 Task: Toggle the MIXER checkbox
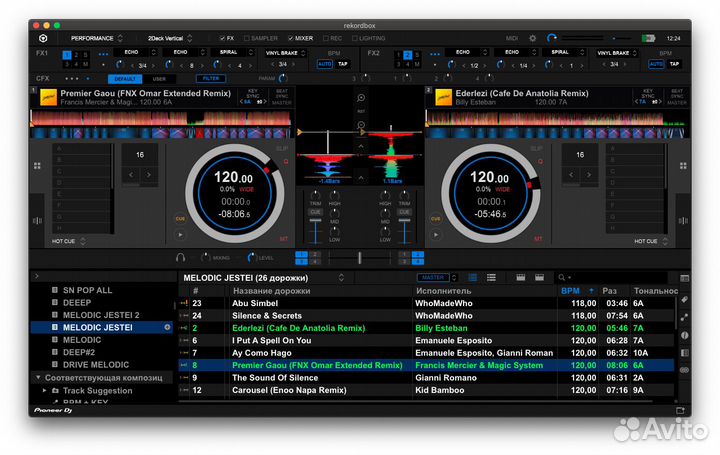[291, 38]
